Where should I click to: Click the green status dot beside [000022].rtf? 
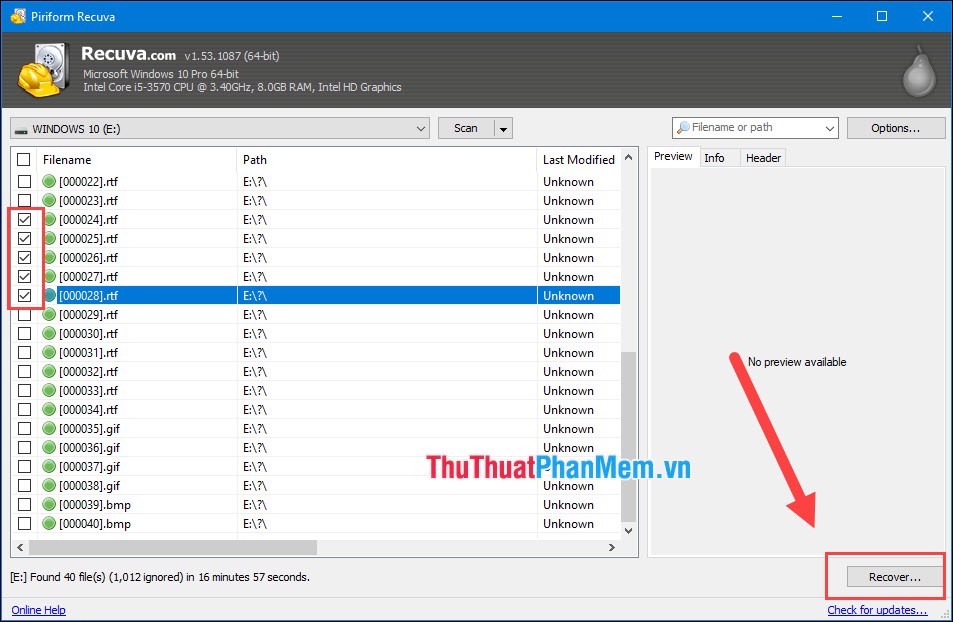pos(49,181)
